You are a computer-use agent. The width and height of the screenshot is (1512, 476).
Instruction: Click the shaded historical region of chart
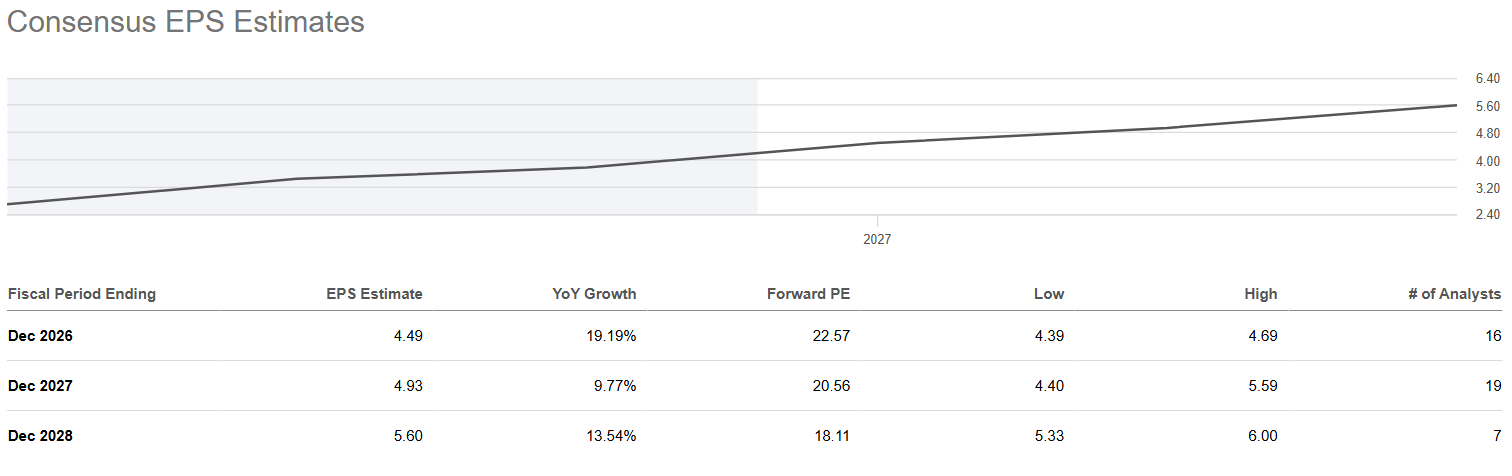(x=382, y=146)
